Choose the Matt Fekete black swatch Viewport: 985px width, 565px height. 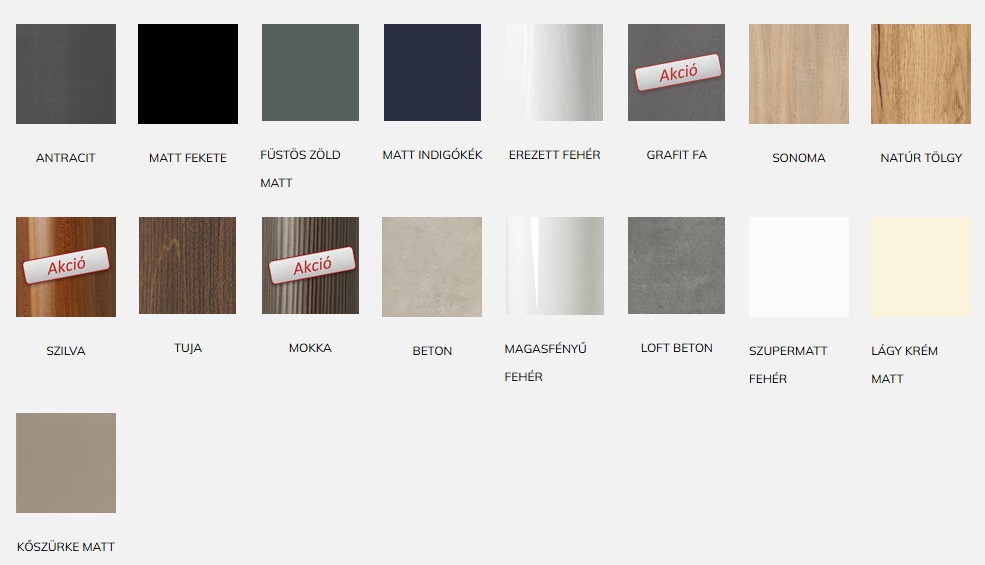pyautogui.click(x=188, y=74)
